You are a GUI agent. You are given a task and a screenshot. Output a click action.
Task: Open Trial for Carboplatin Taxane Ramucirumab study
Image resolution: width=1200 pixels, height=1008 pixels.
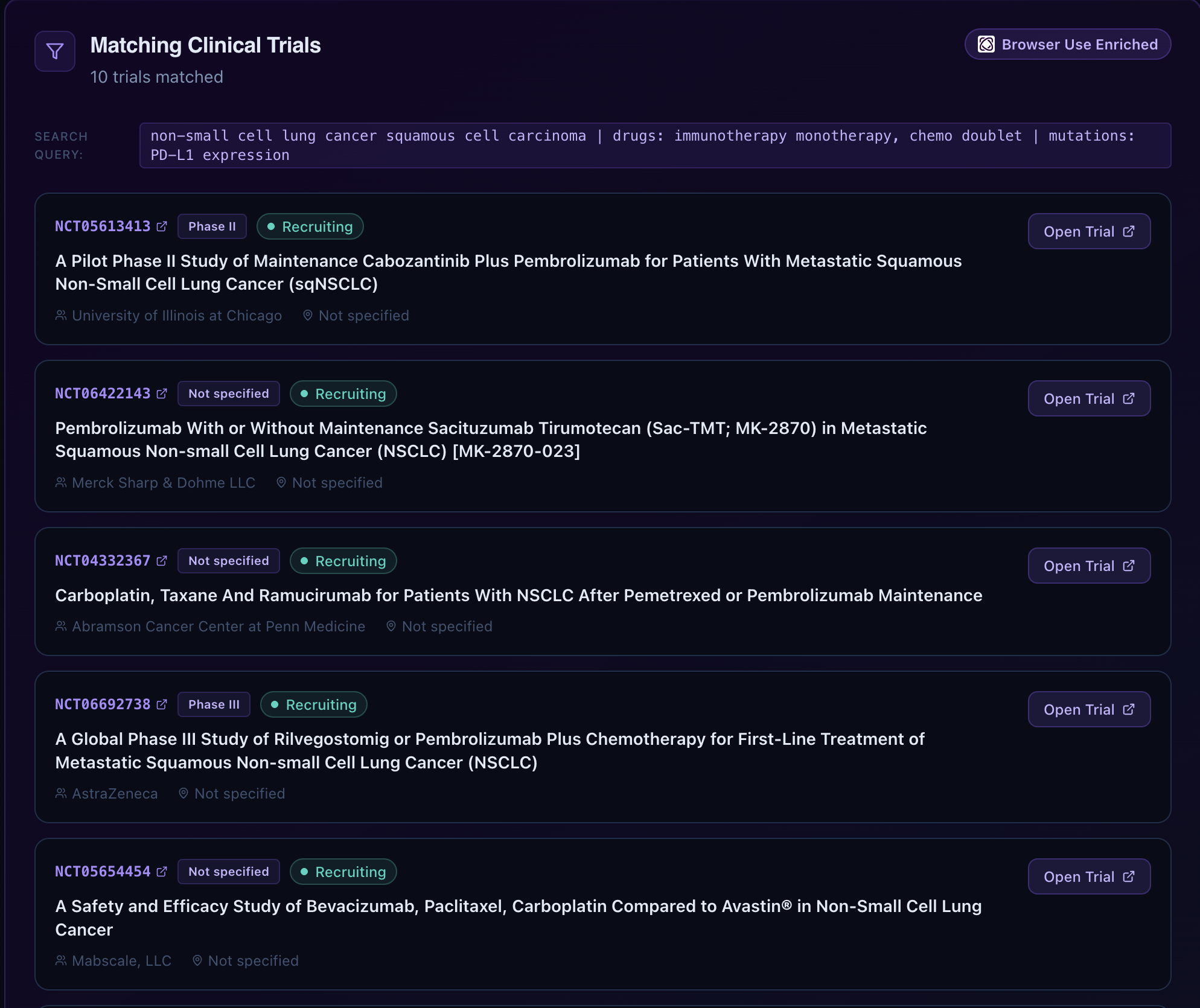[x=1088, y=566]
